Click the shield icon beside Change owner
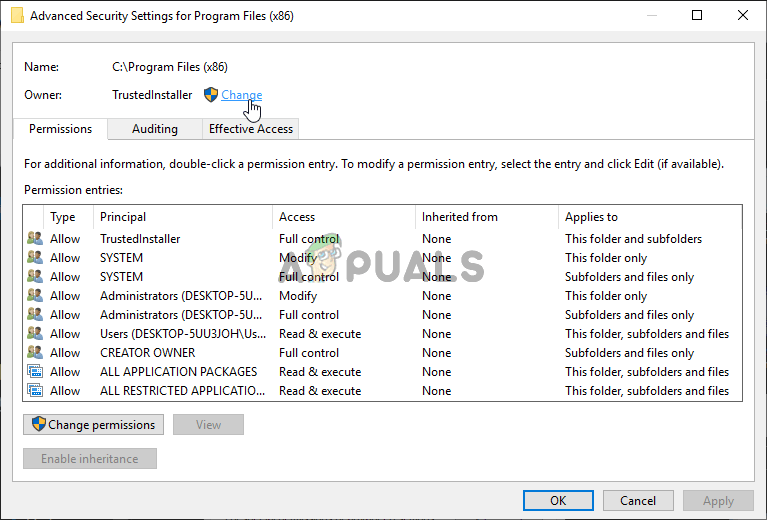767x520 pixels. click(210, 95)
